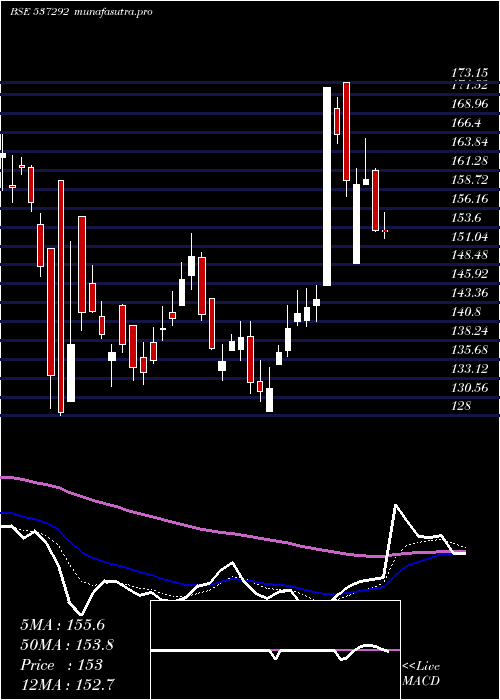The image size is (500, 700).
Task: Click the tallest white candlestick reaching 172
Action: click(327, 186)
